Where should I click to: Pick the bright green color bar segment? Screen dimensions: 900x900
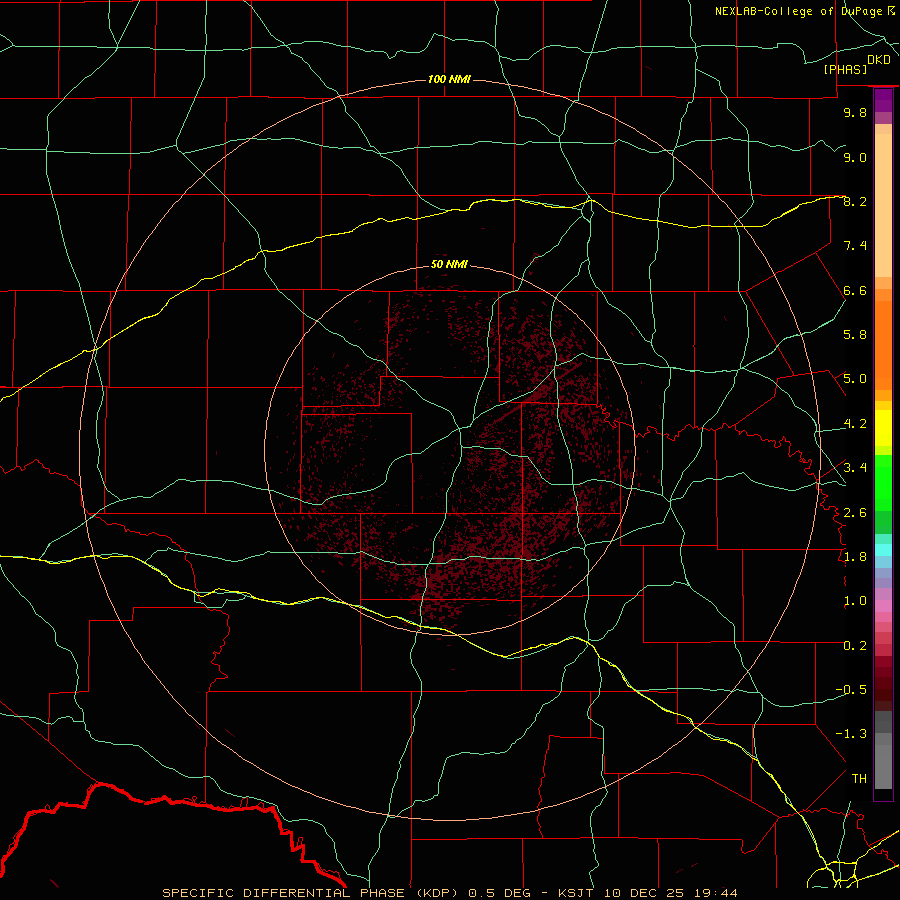[x=883, y=483]
